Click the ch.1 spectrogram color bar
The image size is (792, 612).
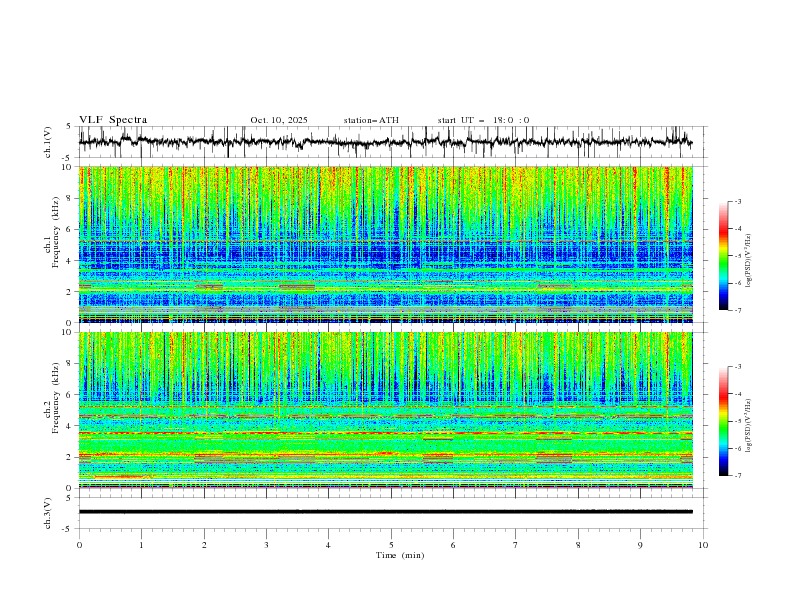723,256
